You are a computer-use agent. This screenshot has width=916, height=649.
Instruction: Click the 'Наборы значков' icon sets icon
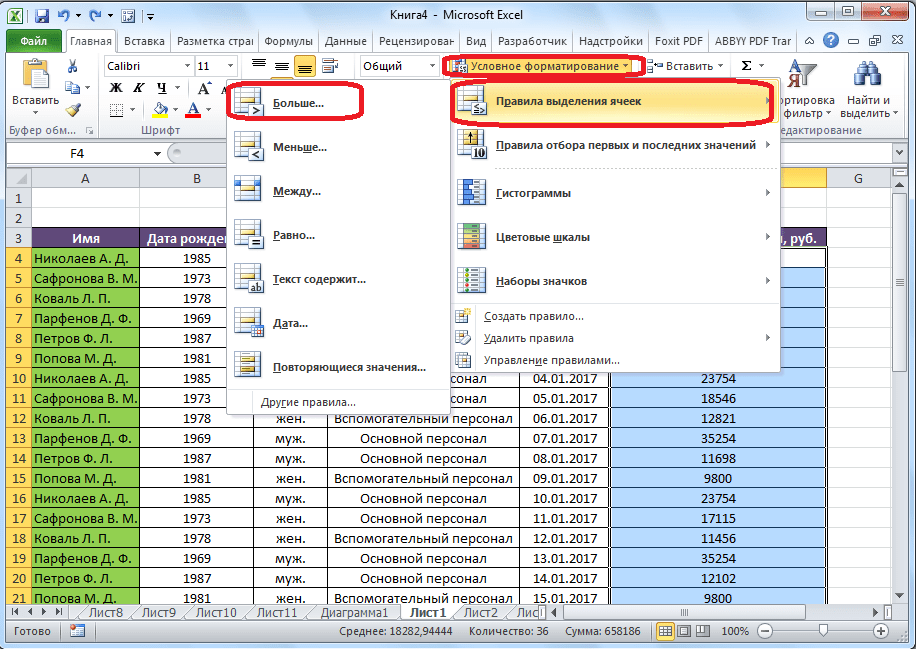click(471, 281)
